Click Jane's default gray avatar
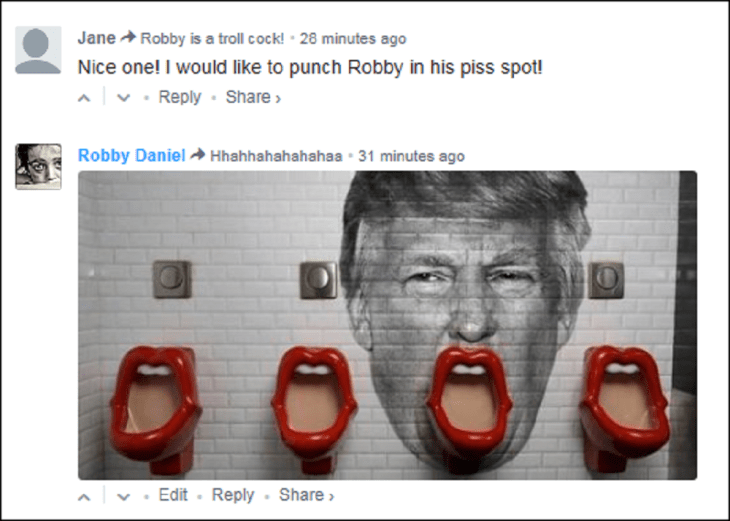Image resolution: width=730 pixels, height=521 pixels. (38, 50)
